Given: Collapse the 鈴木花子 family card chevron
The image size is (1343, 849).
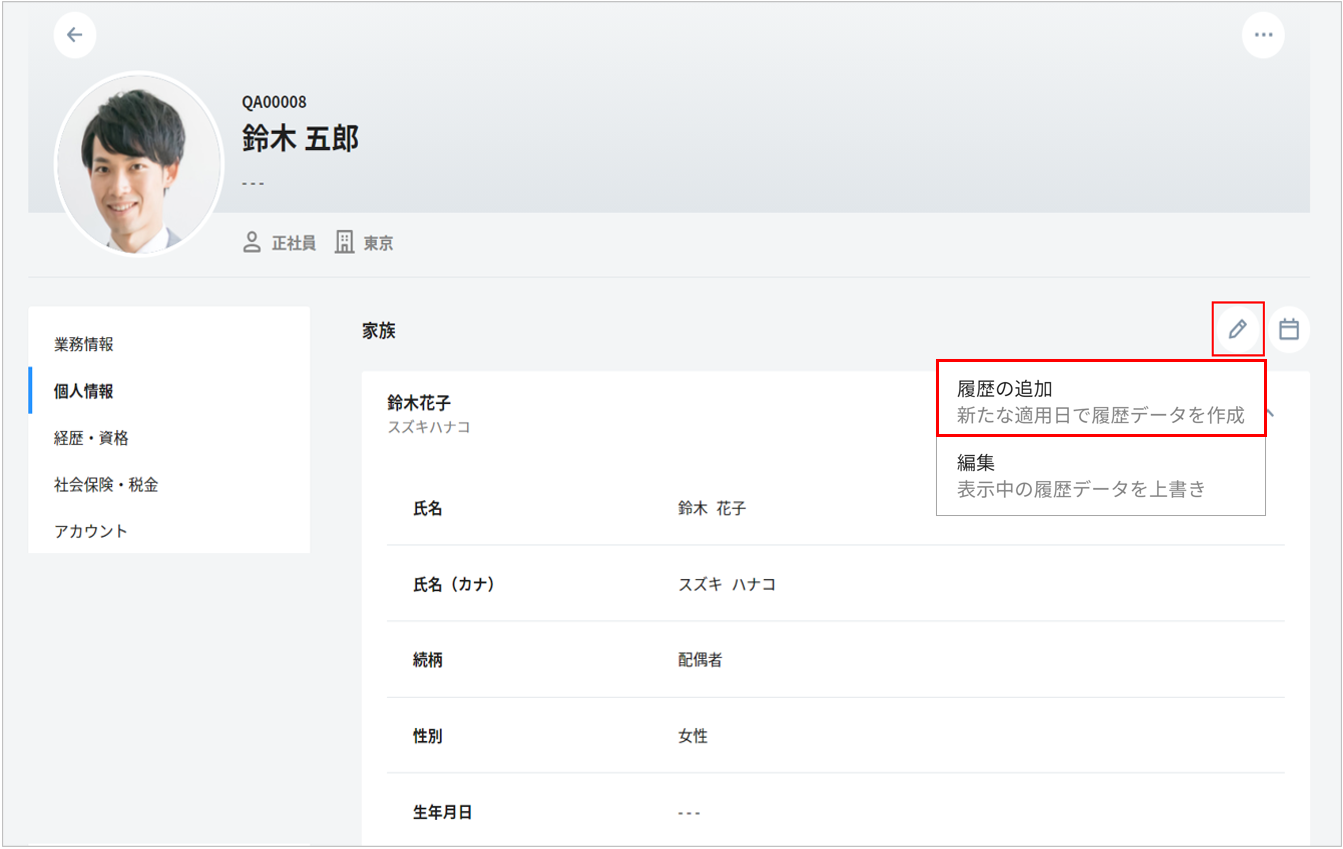Looking at the screenshot, I should (1270, 412).
